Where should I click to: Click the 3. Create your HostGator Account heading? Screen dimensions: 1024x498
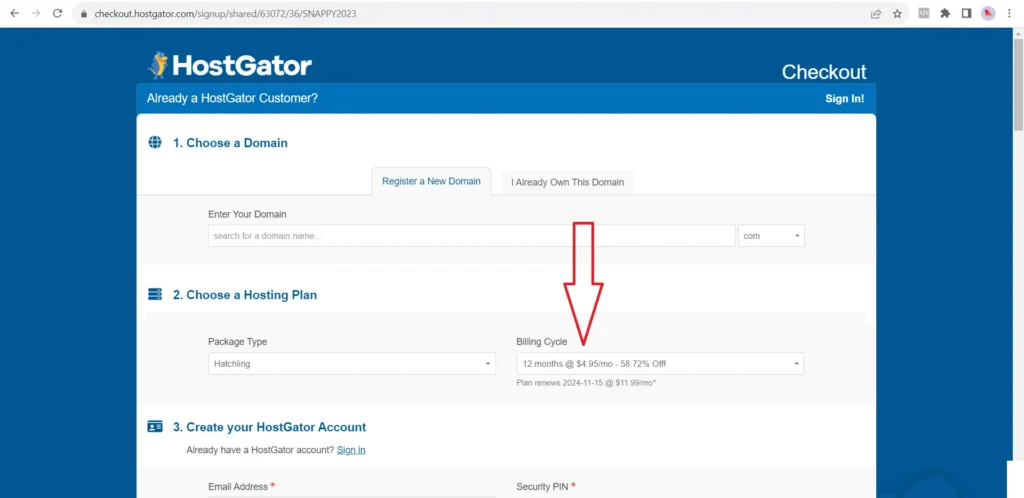click(269, 427)
